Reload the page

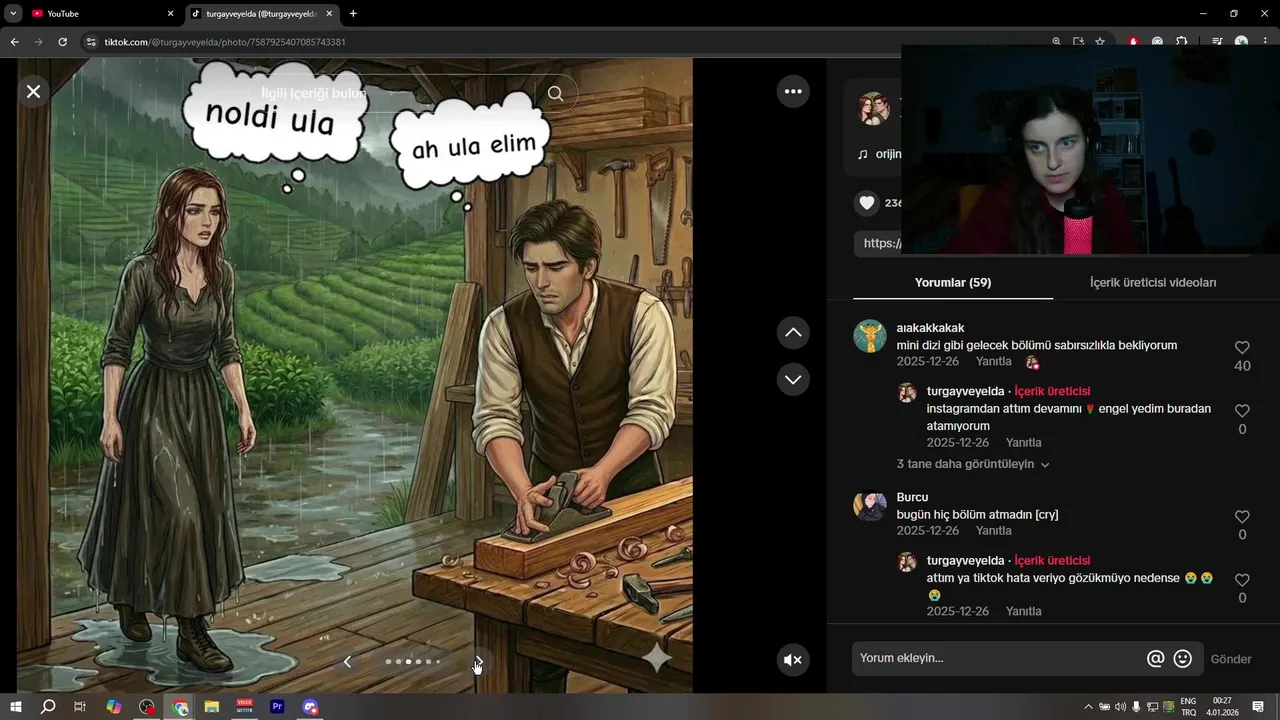click(62, 42)
